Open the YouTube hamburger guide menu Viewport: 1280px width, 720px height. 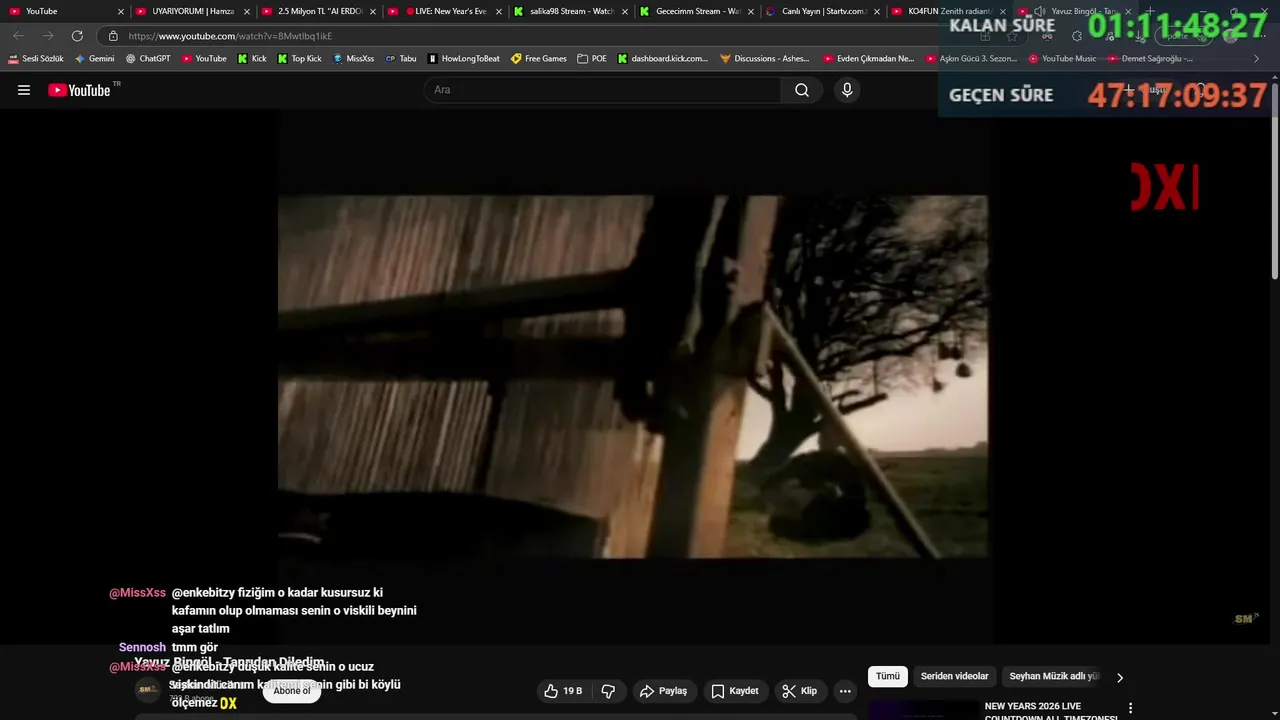tap(24, 90)
